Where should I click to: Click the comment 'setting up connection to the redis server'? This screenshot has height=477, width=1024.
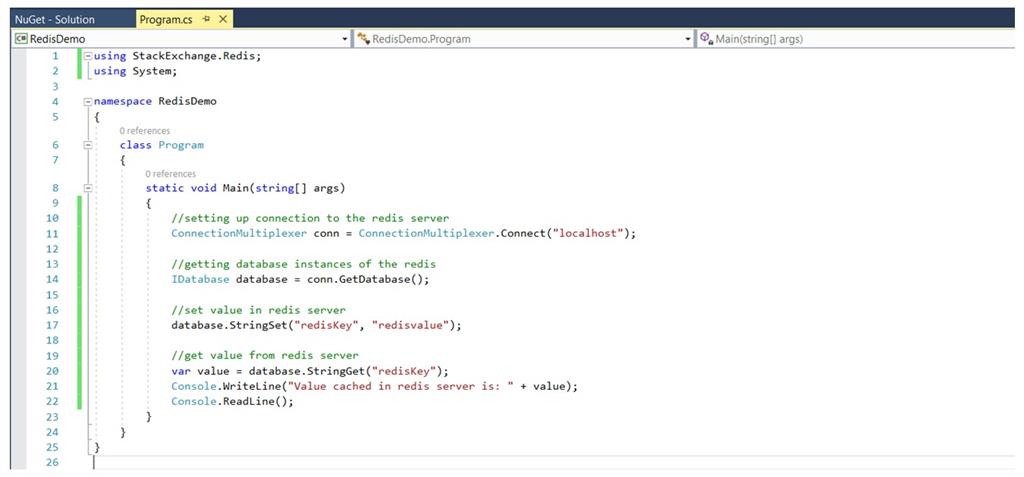point(310,218)
